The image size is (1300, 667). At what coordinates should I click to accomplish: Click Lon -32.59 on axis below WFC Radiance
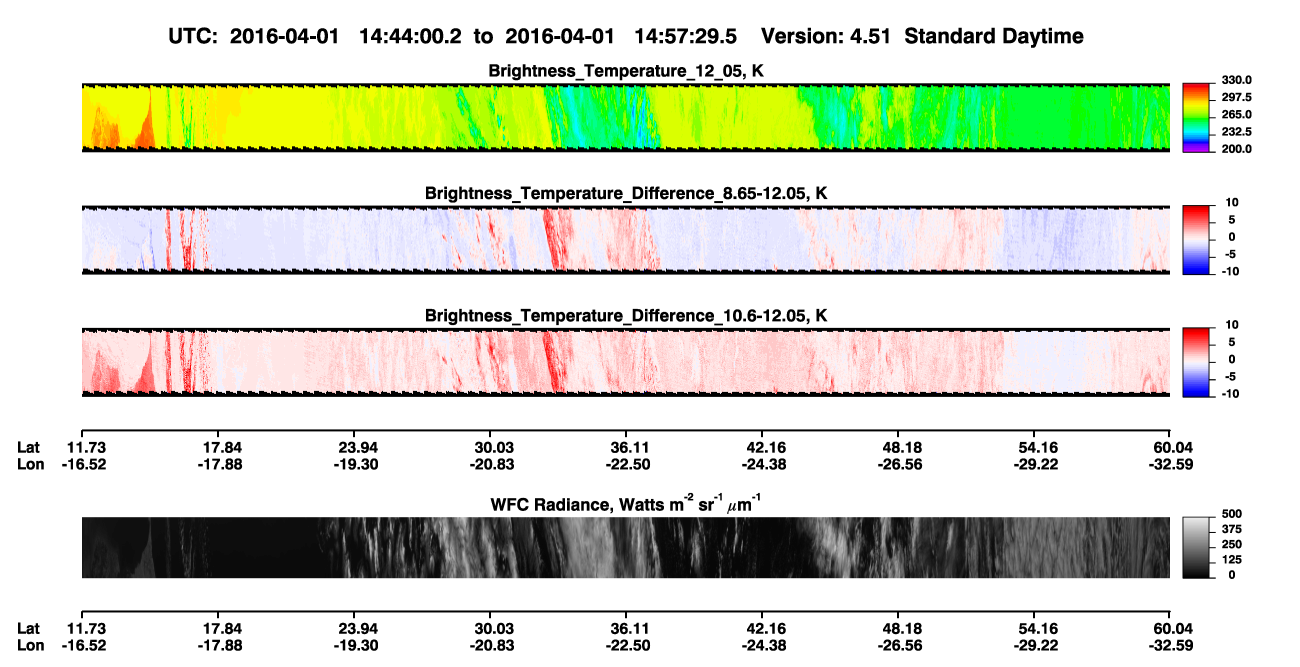tap(1171, 644)
